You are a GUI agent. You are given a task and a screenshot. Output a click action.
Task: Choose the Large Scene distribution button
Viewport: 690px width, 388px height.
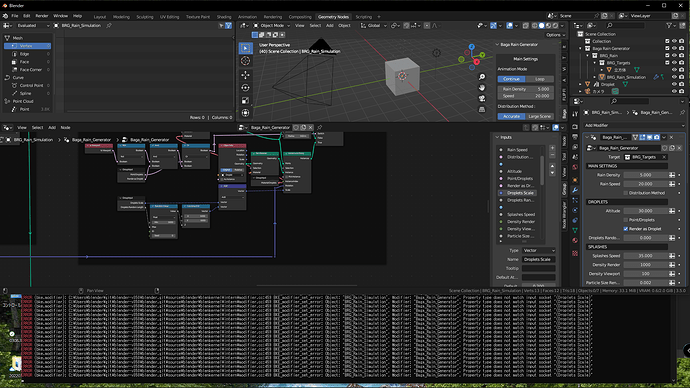[540, 116]
